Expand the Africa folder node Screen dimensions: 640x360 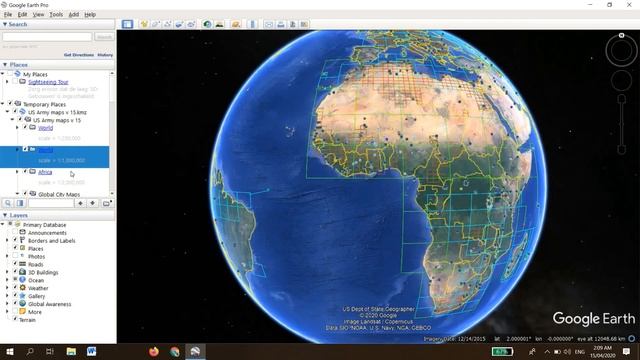click(x=17, y=172)
